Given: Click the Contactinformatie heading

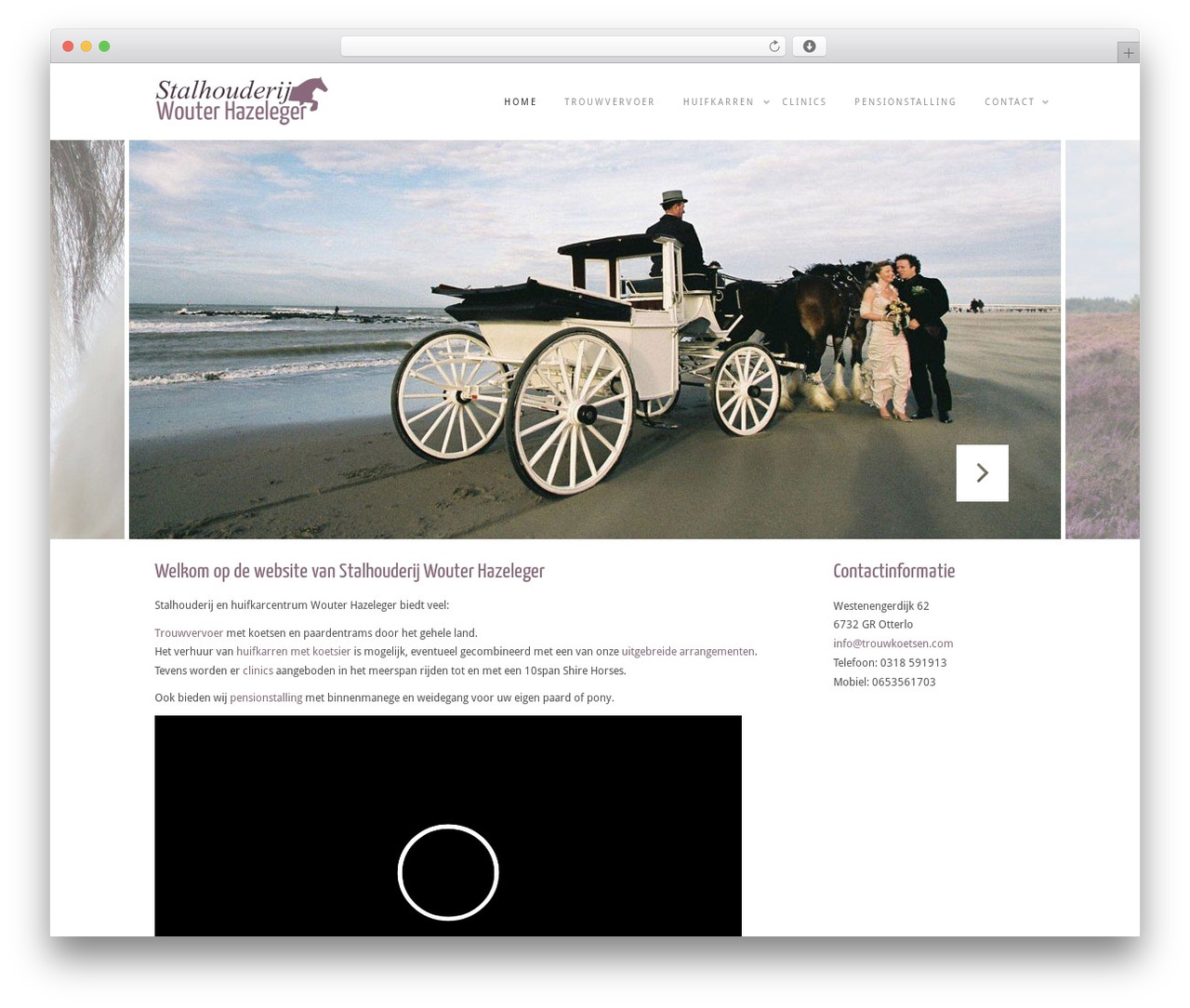Looking at the screenshot, I should pos(893,571).
